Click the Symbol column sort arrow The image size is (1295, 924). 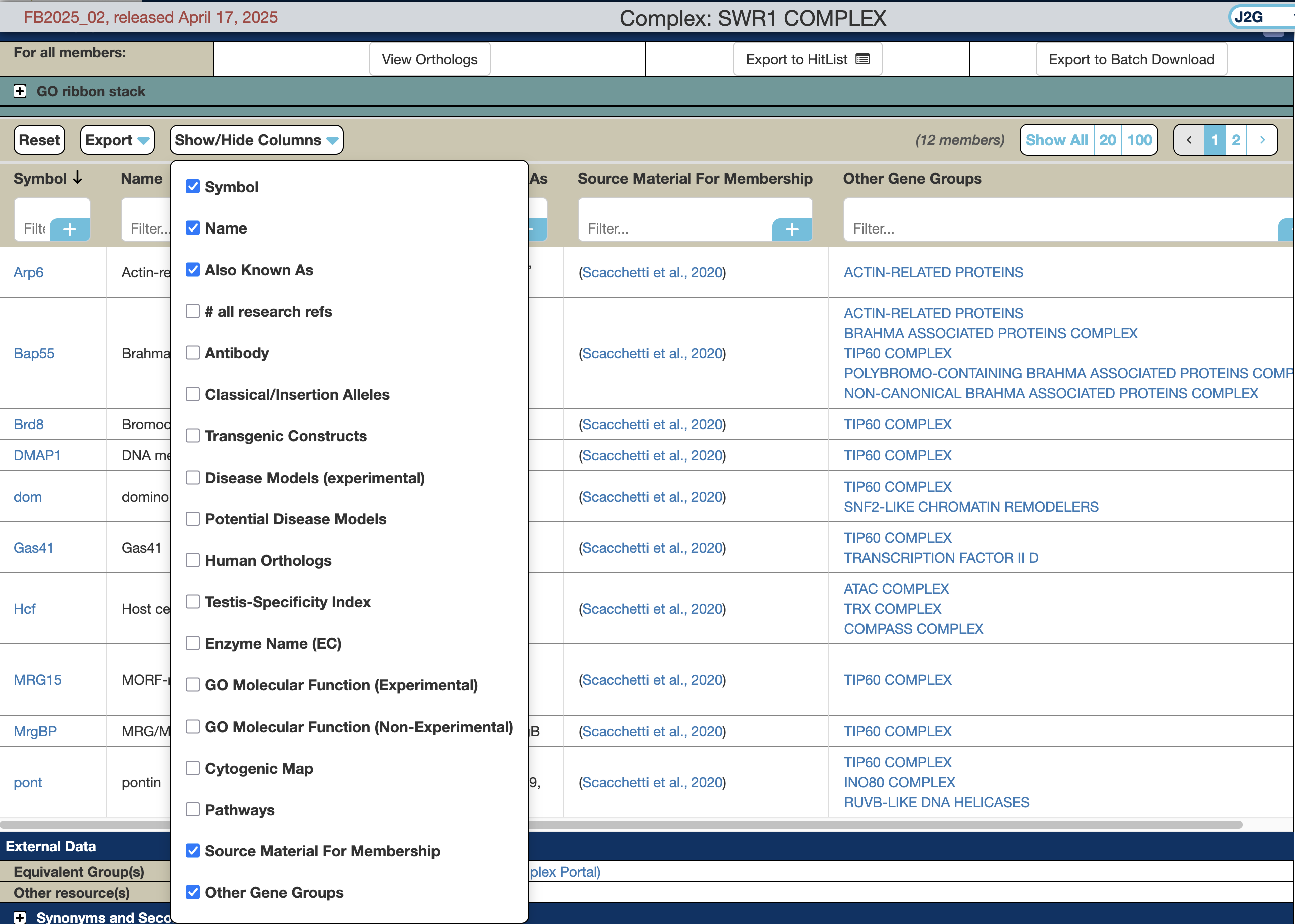[x=78, y=178]
